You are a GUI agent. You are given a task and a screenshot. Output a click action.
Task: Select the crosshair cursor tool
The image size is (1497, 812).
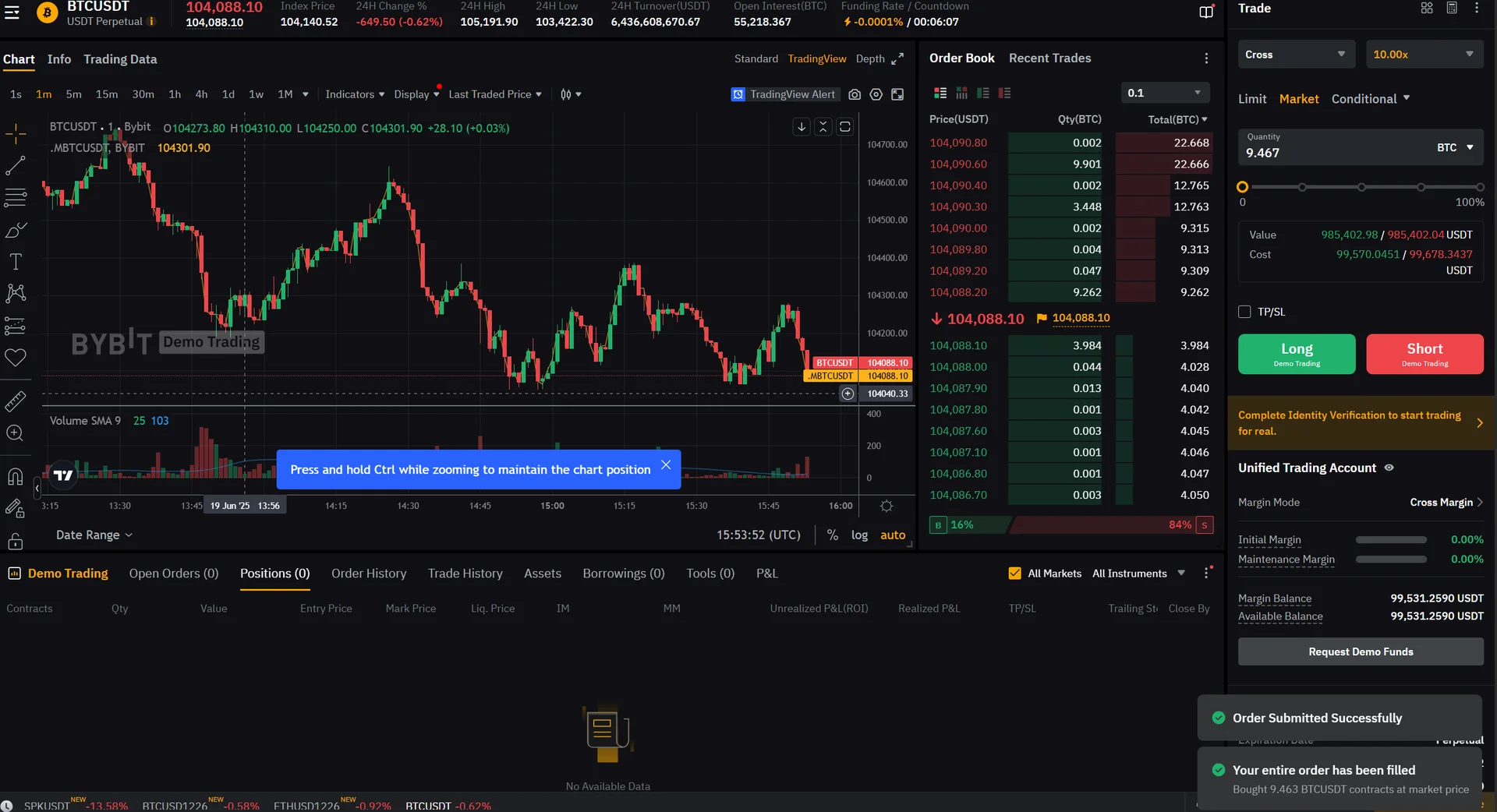click(16, 134)
